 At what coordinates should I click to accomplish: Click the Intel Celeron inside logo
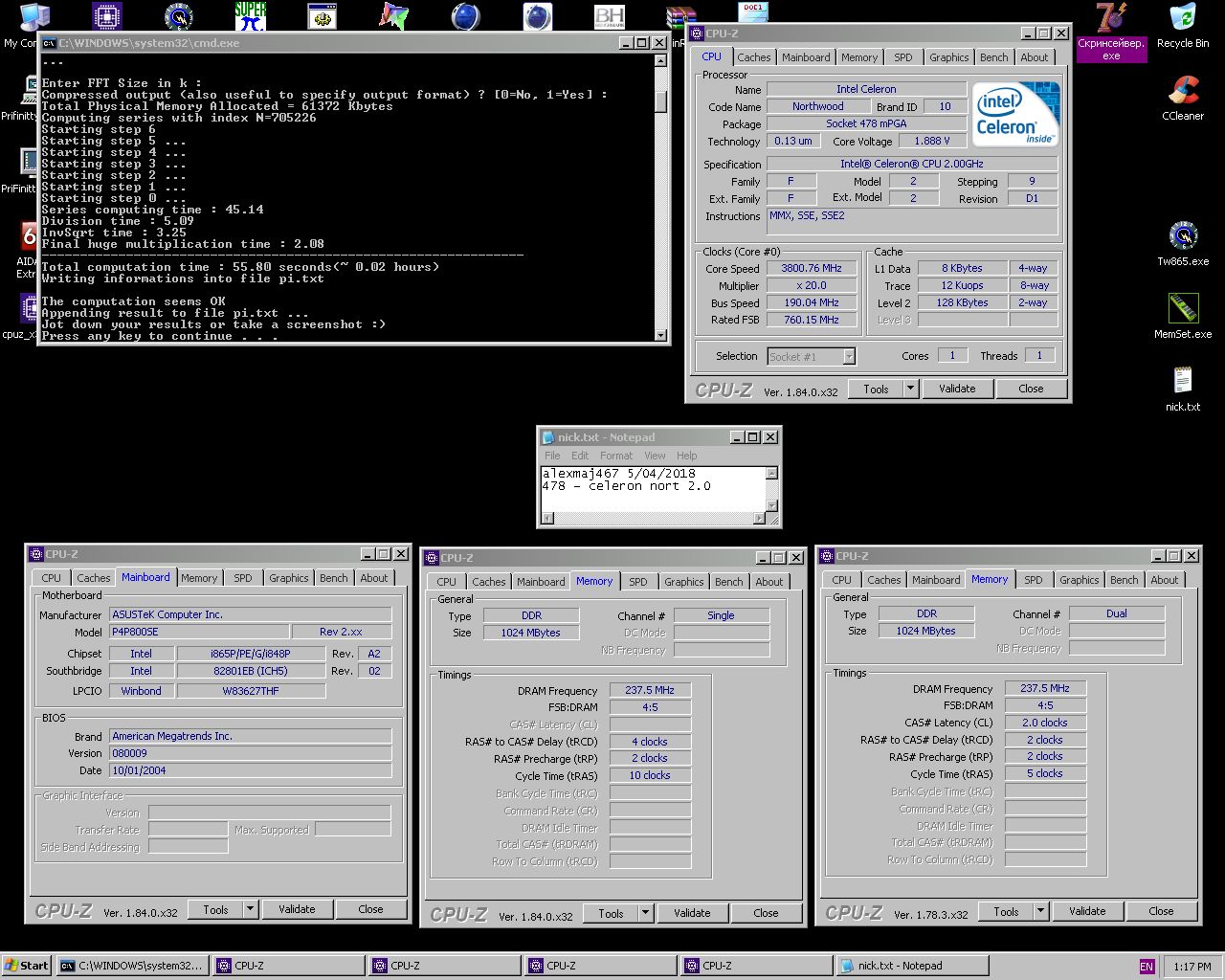point(1015,114)
